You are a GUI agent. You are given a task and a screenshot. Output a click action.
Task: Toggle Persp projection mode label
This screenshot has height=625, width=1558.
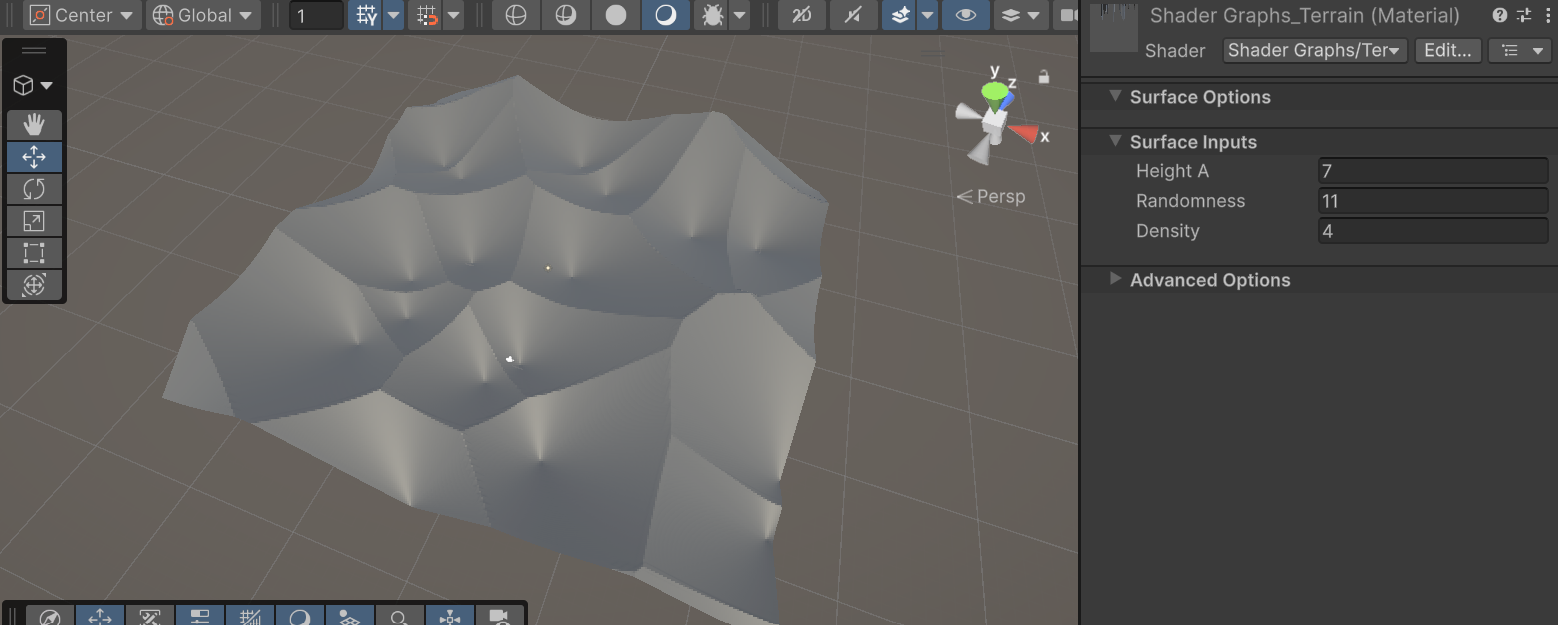(x=991, y=196)
